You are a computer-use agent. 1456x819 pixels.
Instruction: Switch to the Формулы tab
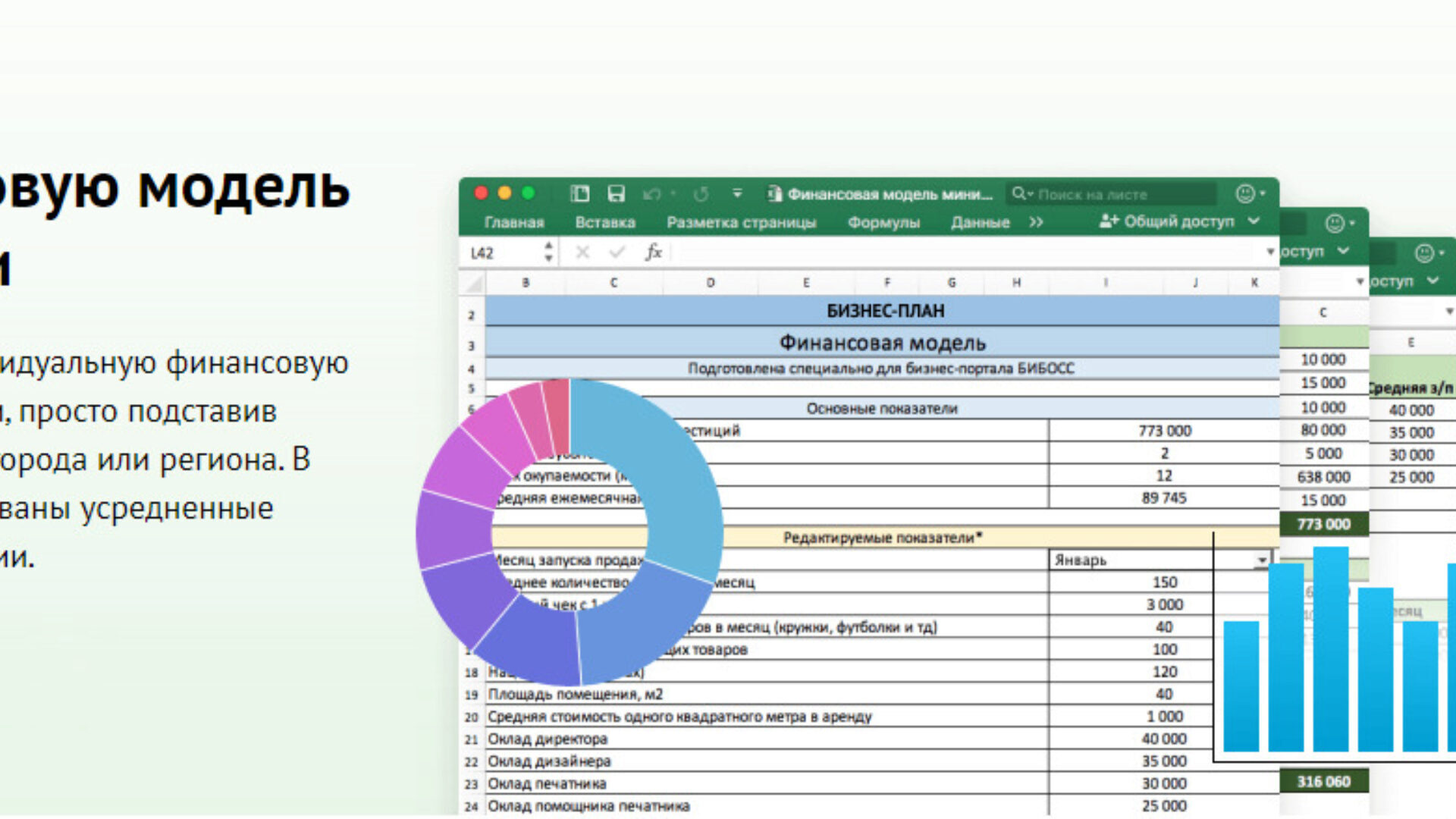click(x=883, y=222)
